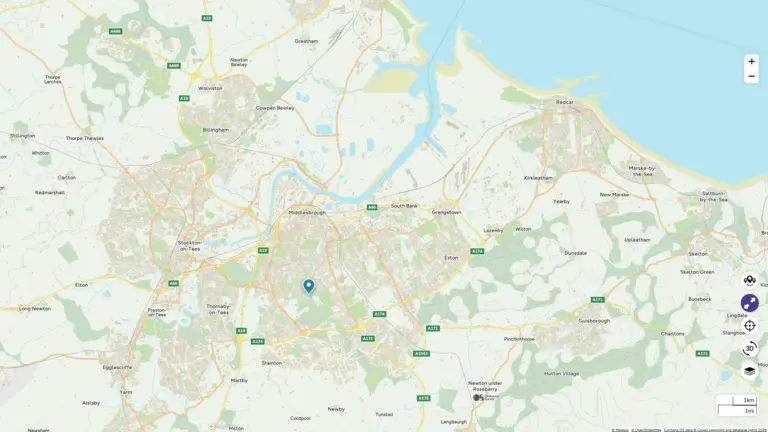Click the Stockton-on-Tees label
The width and height of the screenshot is (768, 432).
189,246
